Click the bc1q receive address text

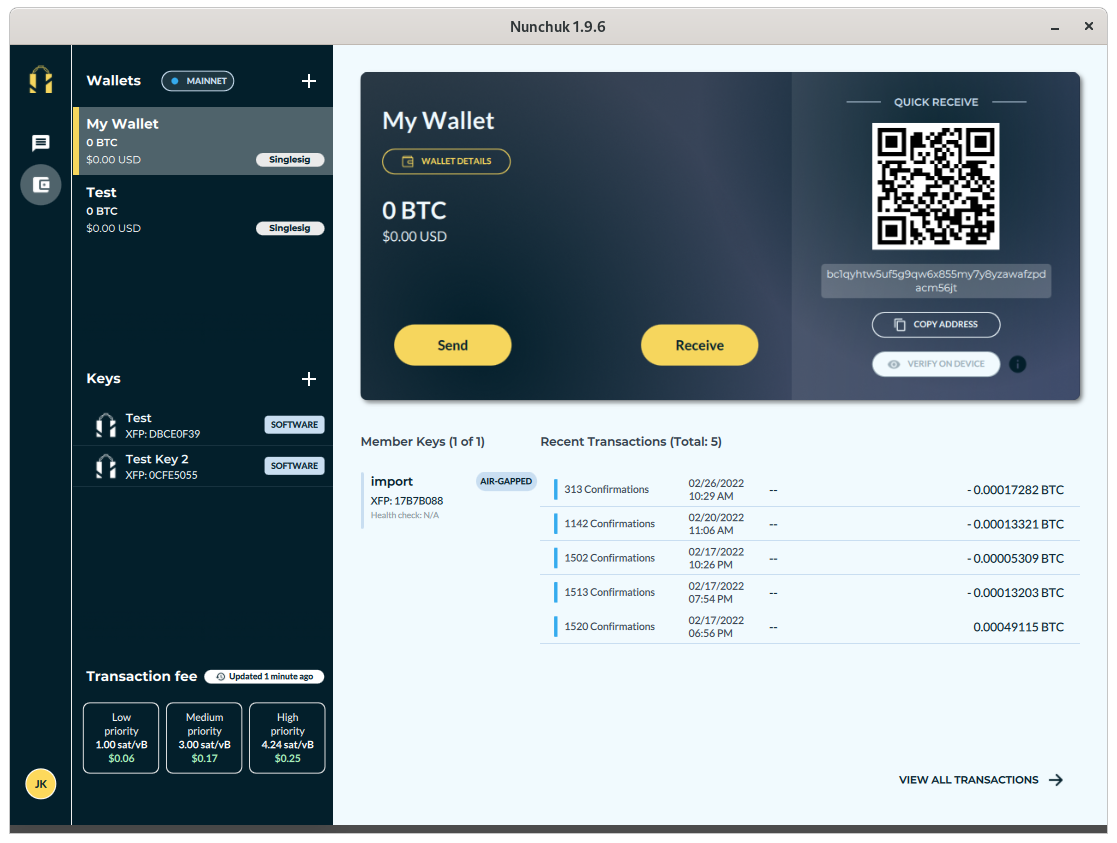[x=935, y=281]
